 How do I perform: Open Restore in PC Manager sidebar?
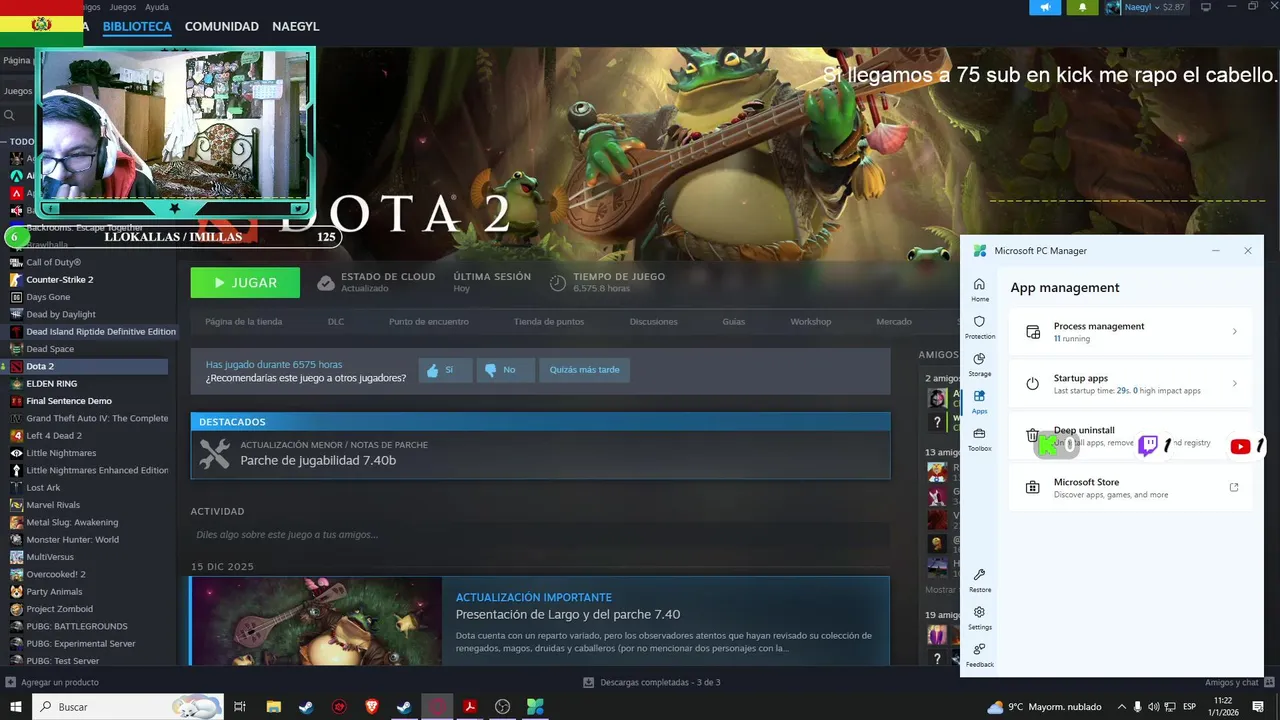tap(980, 580)
